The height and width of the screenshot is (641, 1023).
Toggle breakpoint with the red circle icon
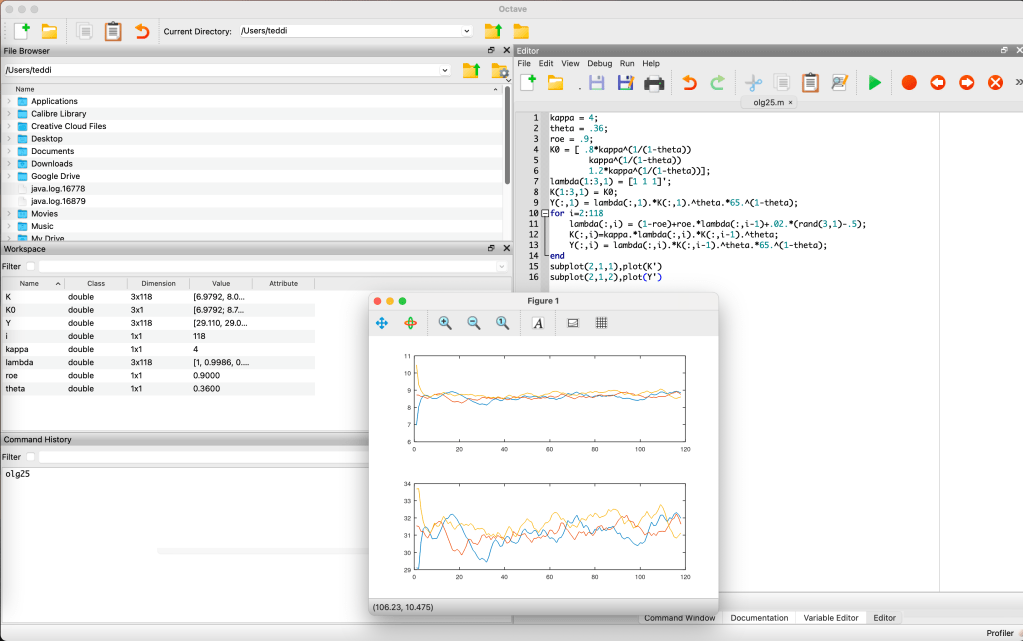908,83
